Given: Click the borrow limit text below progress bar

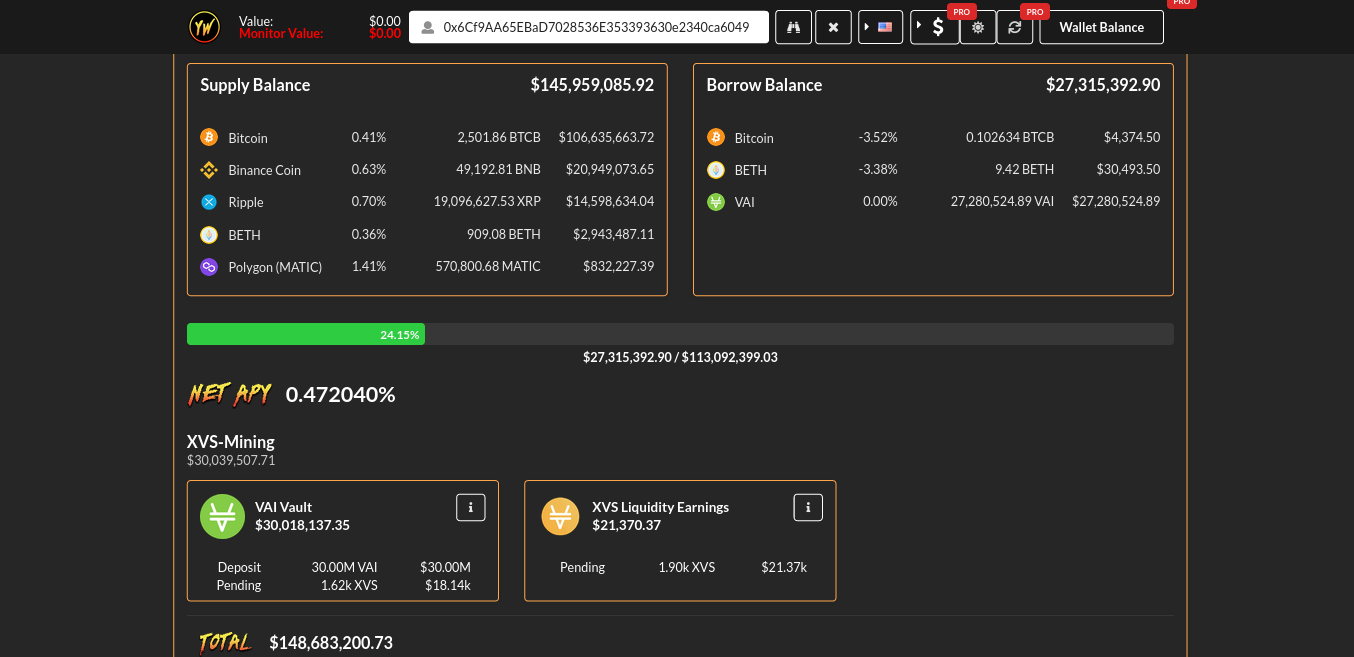Looking at the screenshot, I should point(680,357).
